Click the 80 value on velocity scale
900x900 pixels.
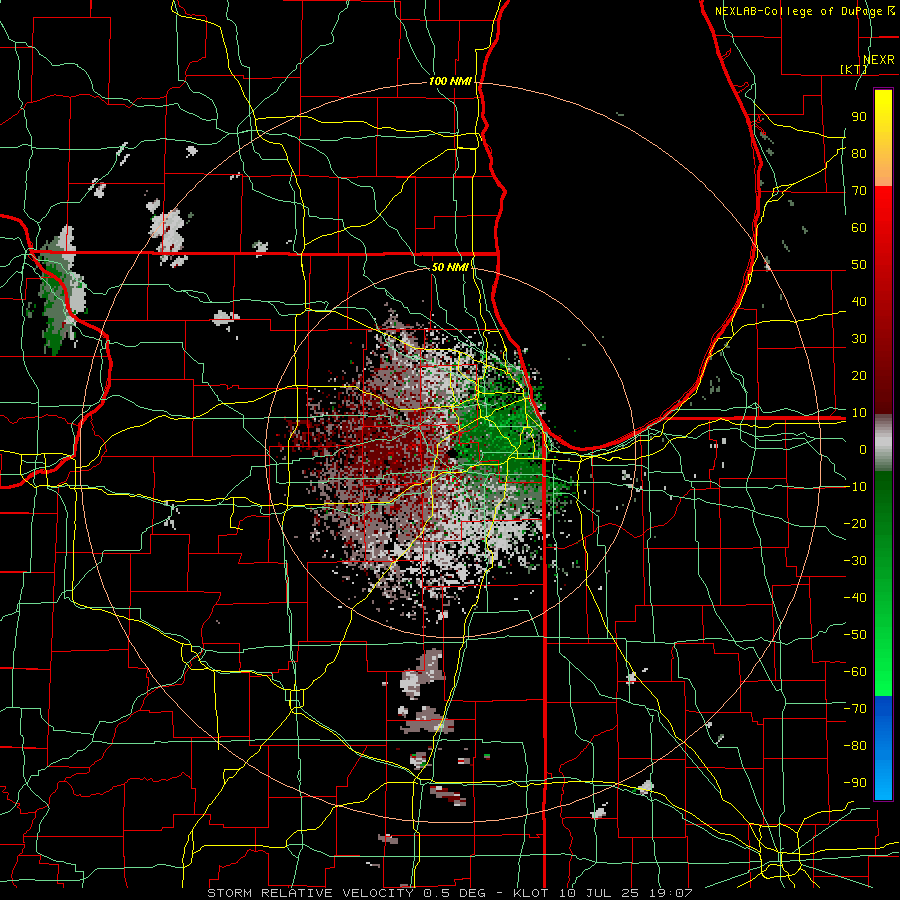click(859, 153)
